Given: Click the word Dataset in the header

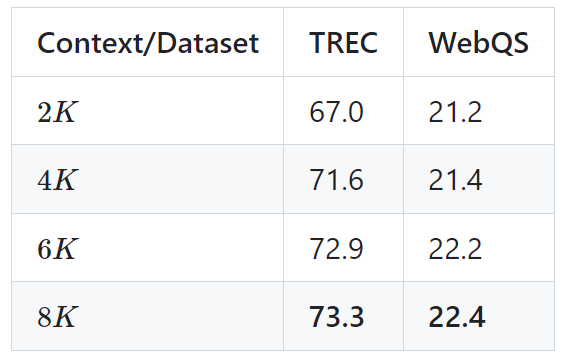Looking at the screenshot, I should point(208,43).
